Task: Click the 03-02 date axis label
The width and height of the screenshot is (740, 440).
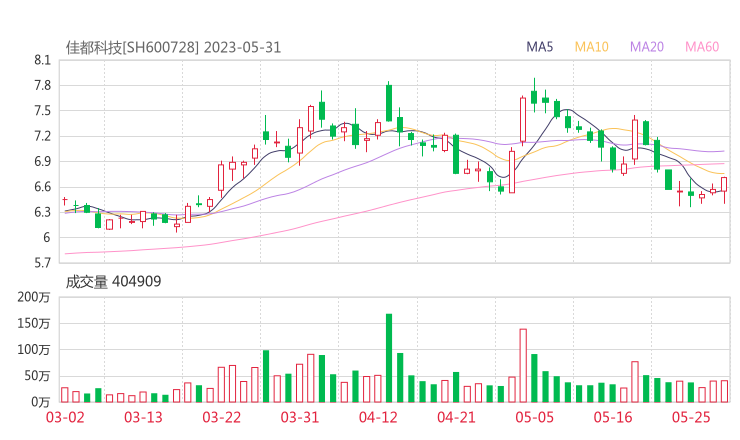Action: (x=65, y=417)
